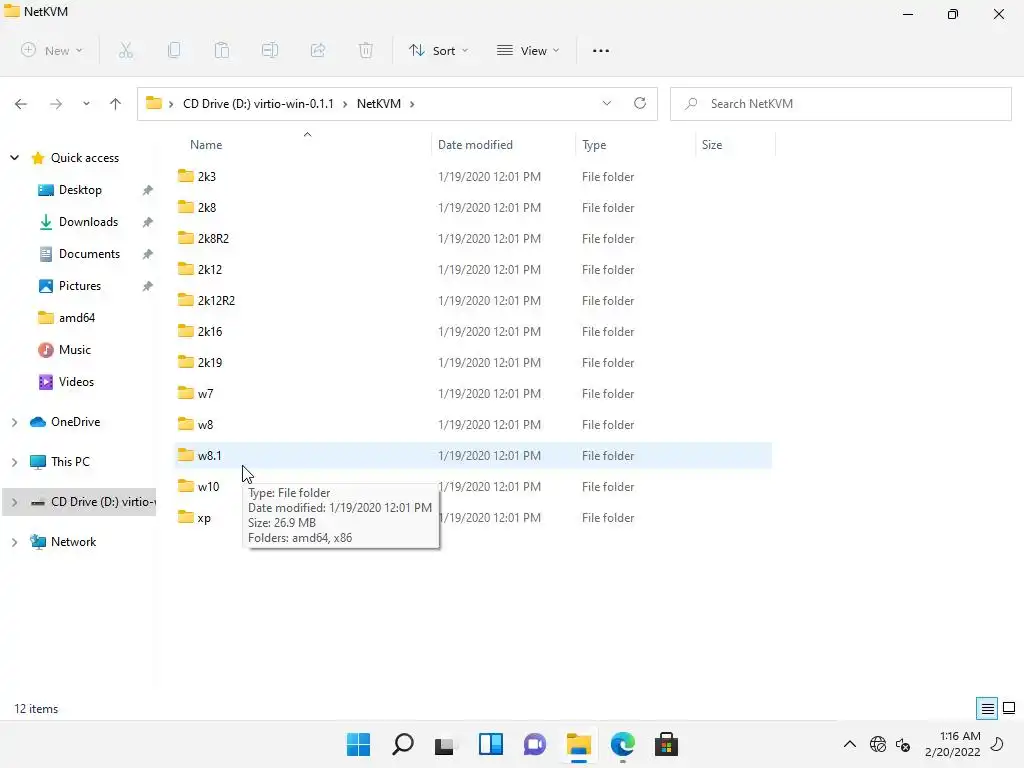Open the Windows Start menu
Image resolution: width=1024 pixels, height=768 pixels.
[x=359, y=744]
